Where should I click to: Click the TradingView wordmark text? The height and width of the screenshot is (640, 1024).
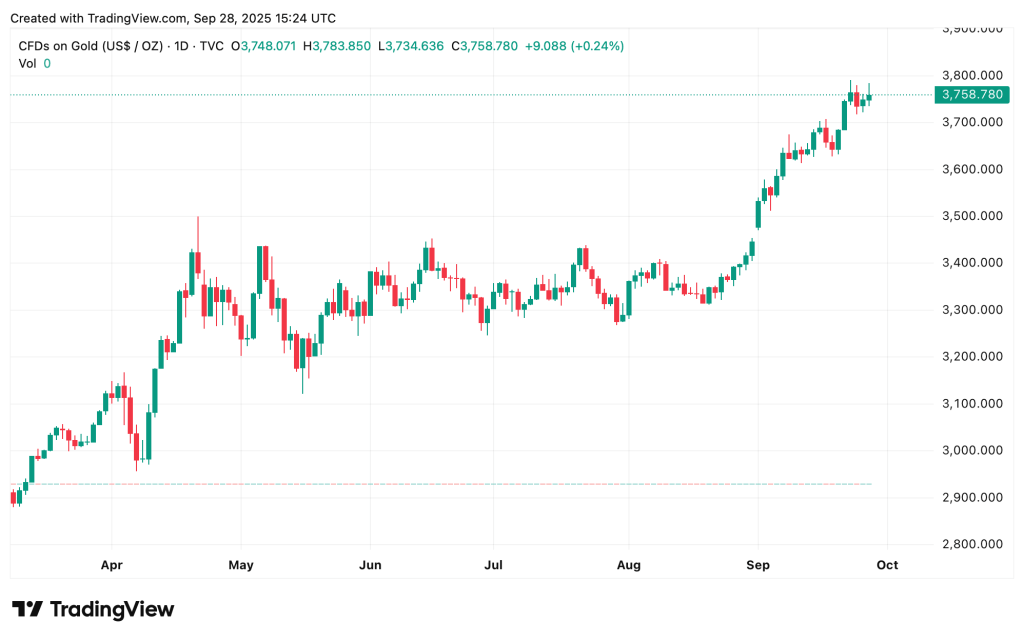(111, 609)
